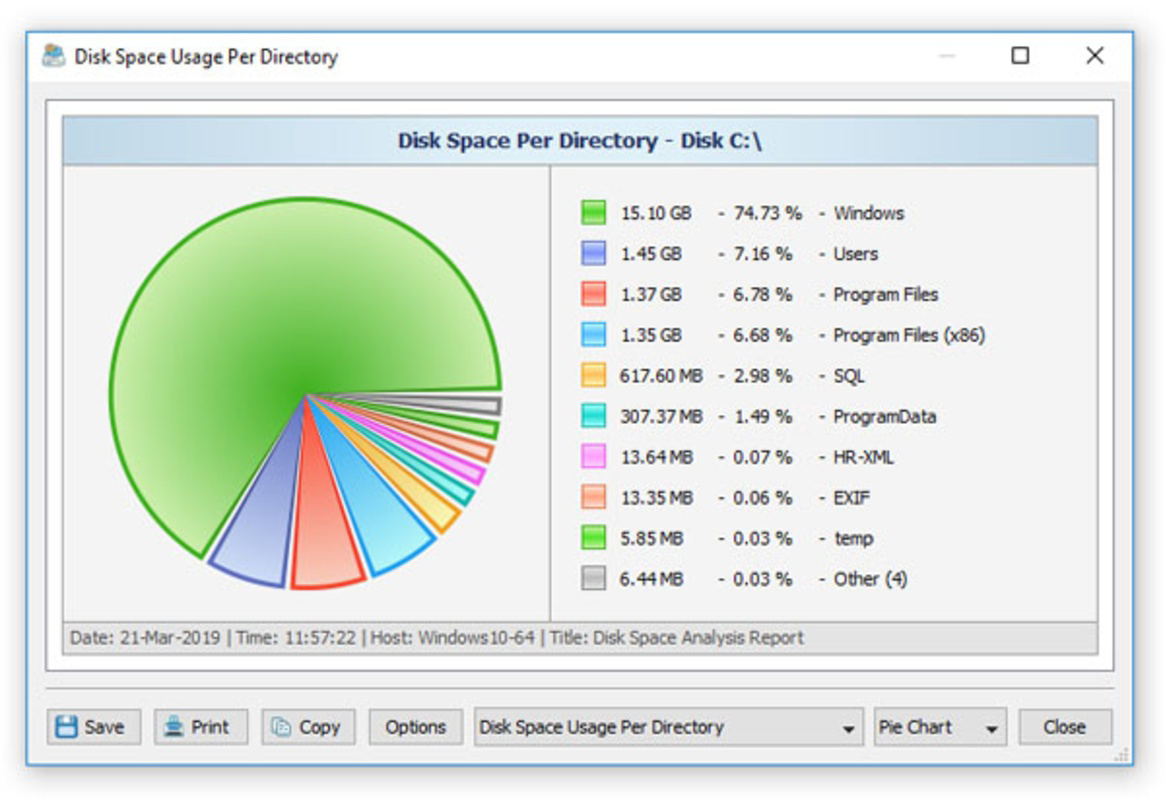Click the 'Other (4)' legend label
Image resolution: width=1165 pixels, height=800 pixels.
pyautogui.click(x=870, y=579)
